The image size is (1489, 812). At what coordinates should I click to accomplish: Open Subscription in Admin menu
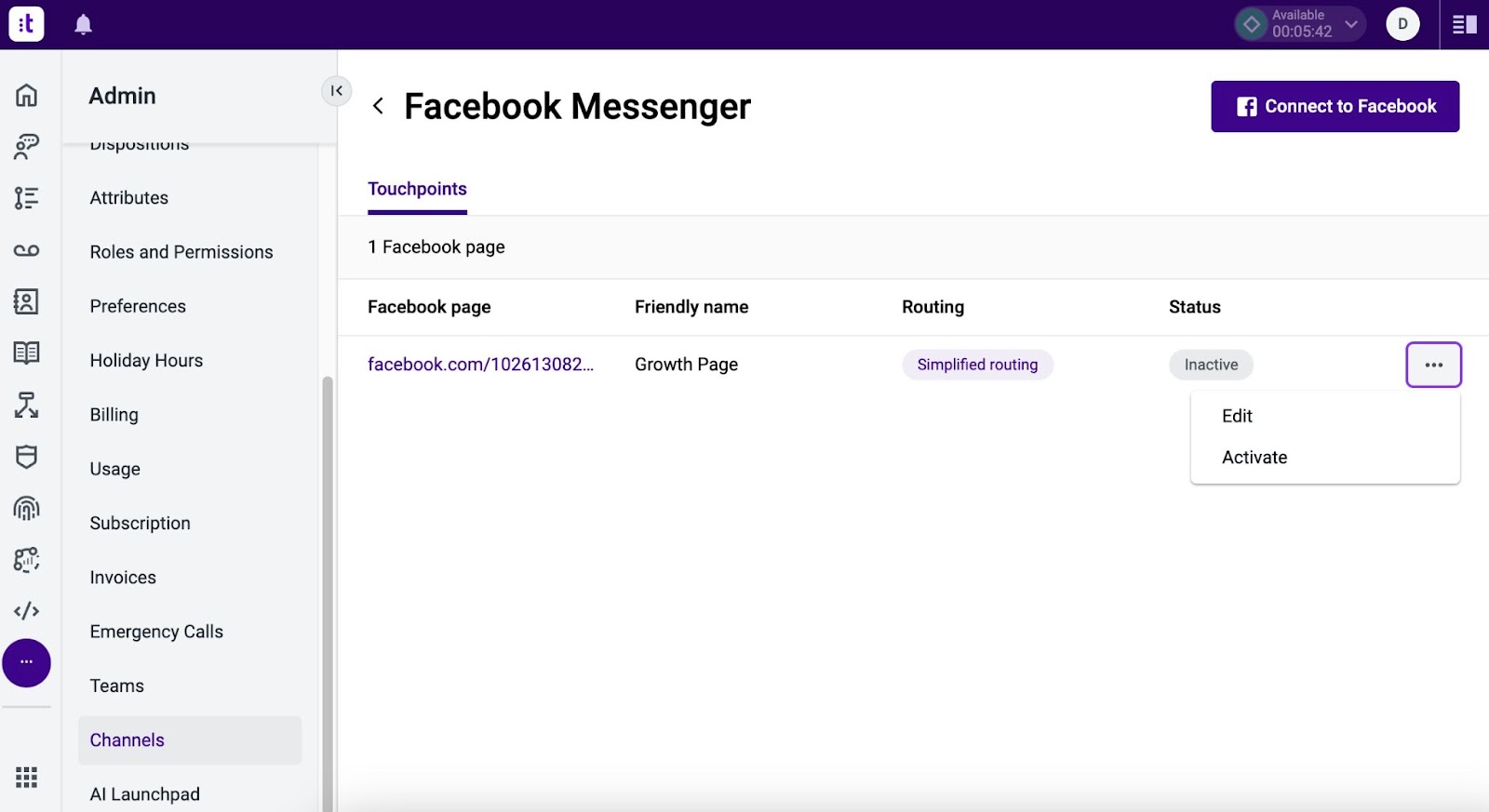[x=140, y=524]
